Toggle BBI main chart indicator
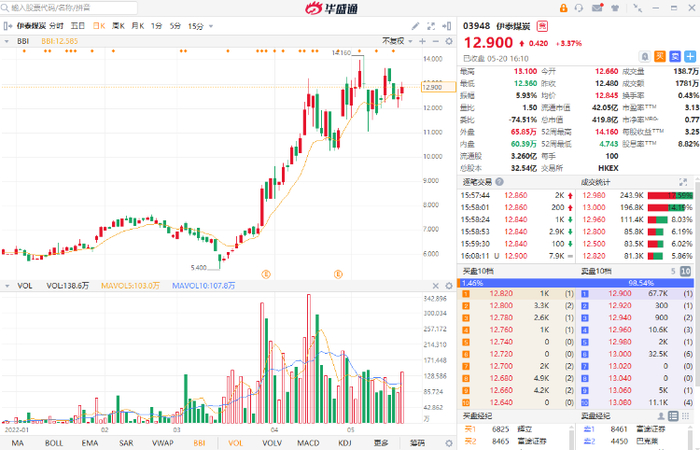The width and height of the screenshot is (700, 450). 199,443
